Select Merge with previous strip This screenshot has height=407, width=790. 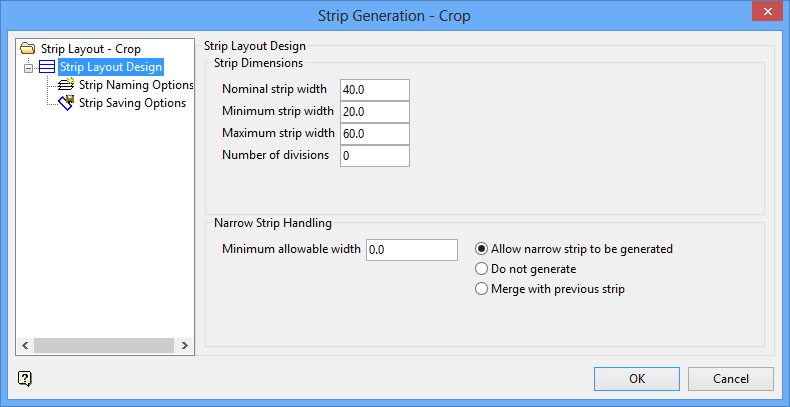(x=482, y=289)
